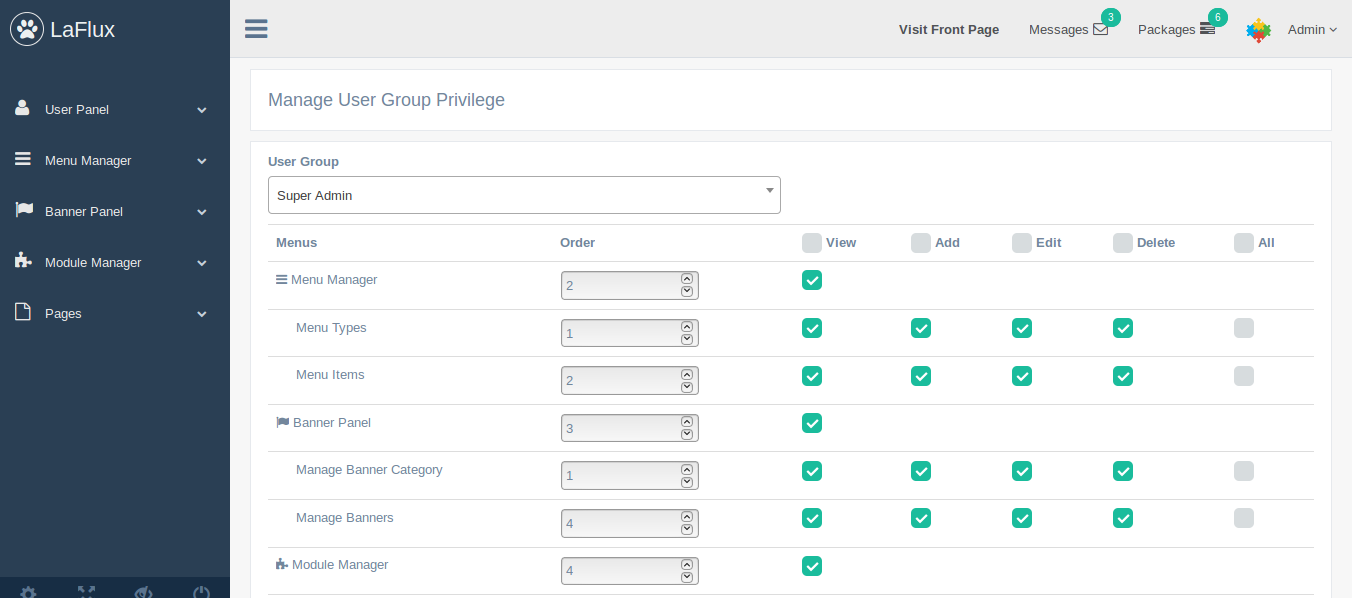
Task: Click the Messages link in header
Action: tap(1058, 30)
